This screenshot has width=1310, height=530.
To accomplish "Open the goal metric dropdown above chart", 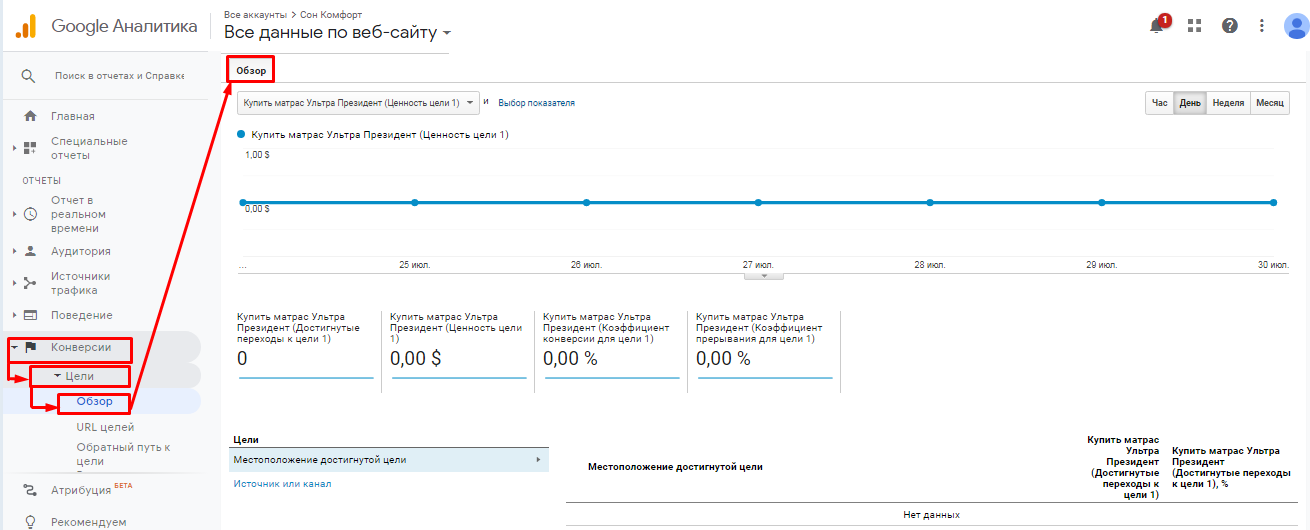I will pos(357,102).
